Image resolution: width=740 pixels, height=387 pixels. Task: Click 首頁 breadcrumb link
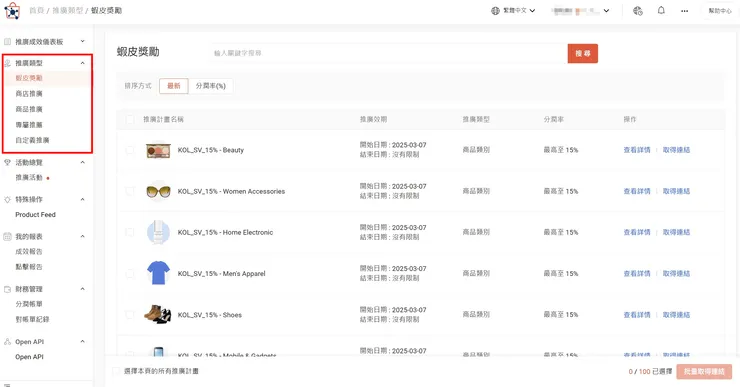click(36, 10)
